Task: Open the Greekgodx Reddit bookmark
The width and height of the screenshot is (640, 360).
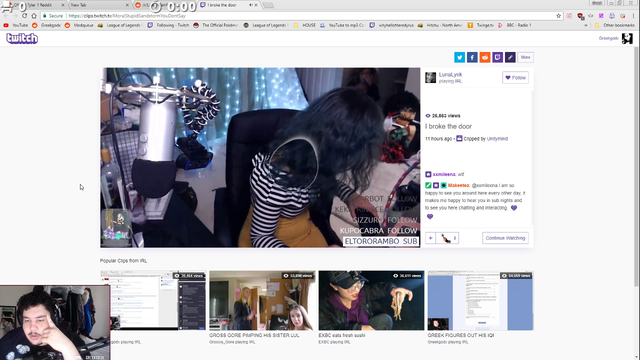Action: [46, 25]
